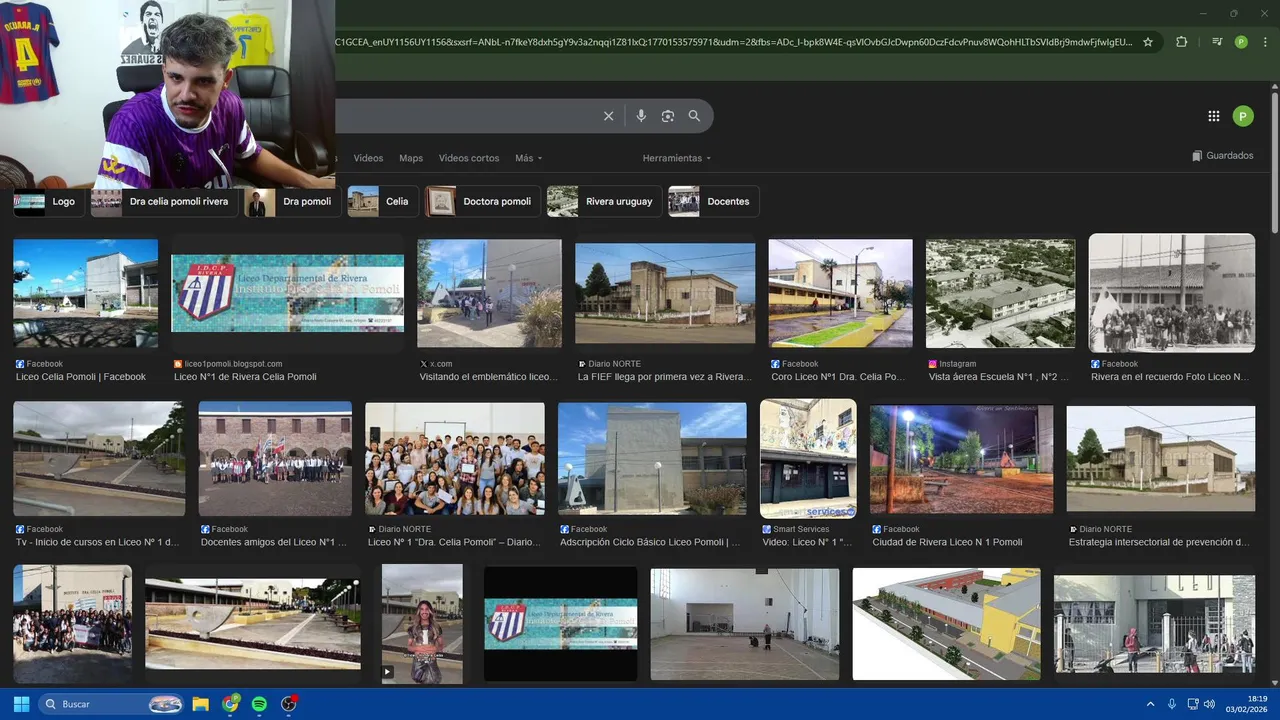Screen dimensions: 1280x720
Task: Click the x.com source label
Action: click(x=441, y=364)
